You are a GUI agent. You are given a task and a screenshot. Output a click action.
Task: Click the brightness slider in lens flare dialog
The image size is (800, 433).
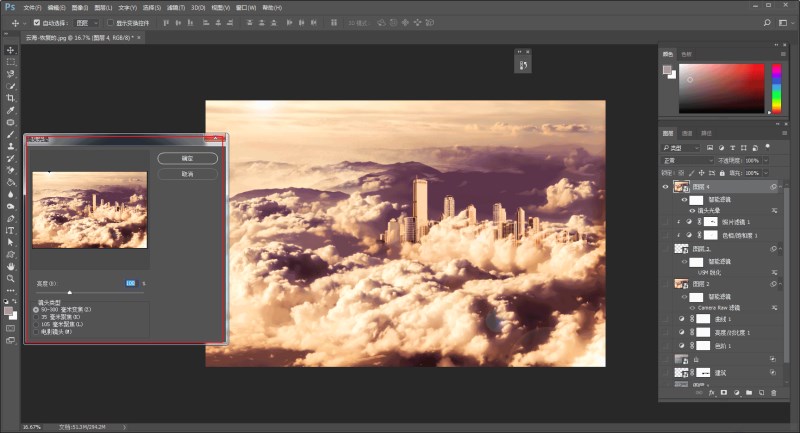point(70,291)
